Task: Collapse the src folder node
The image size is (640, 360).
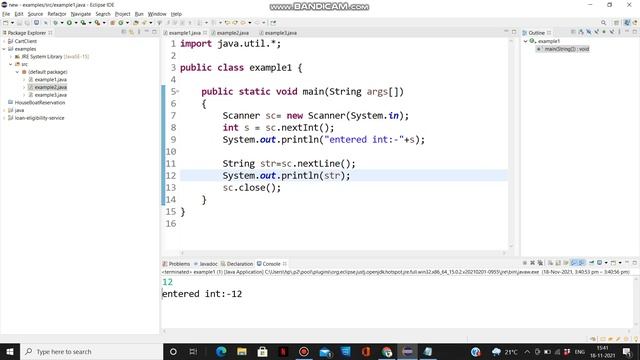Action: [x=11, y=64]
